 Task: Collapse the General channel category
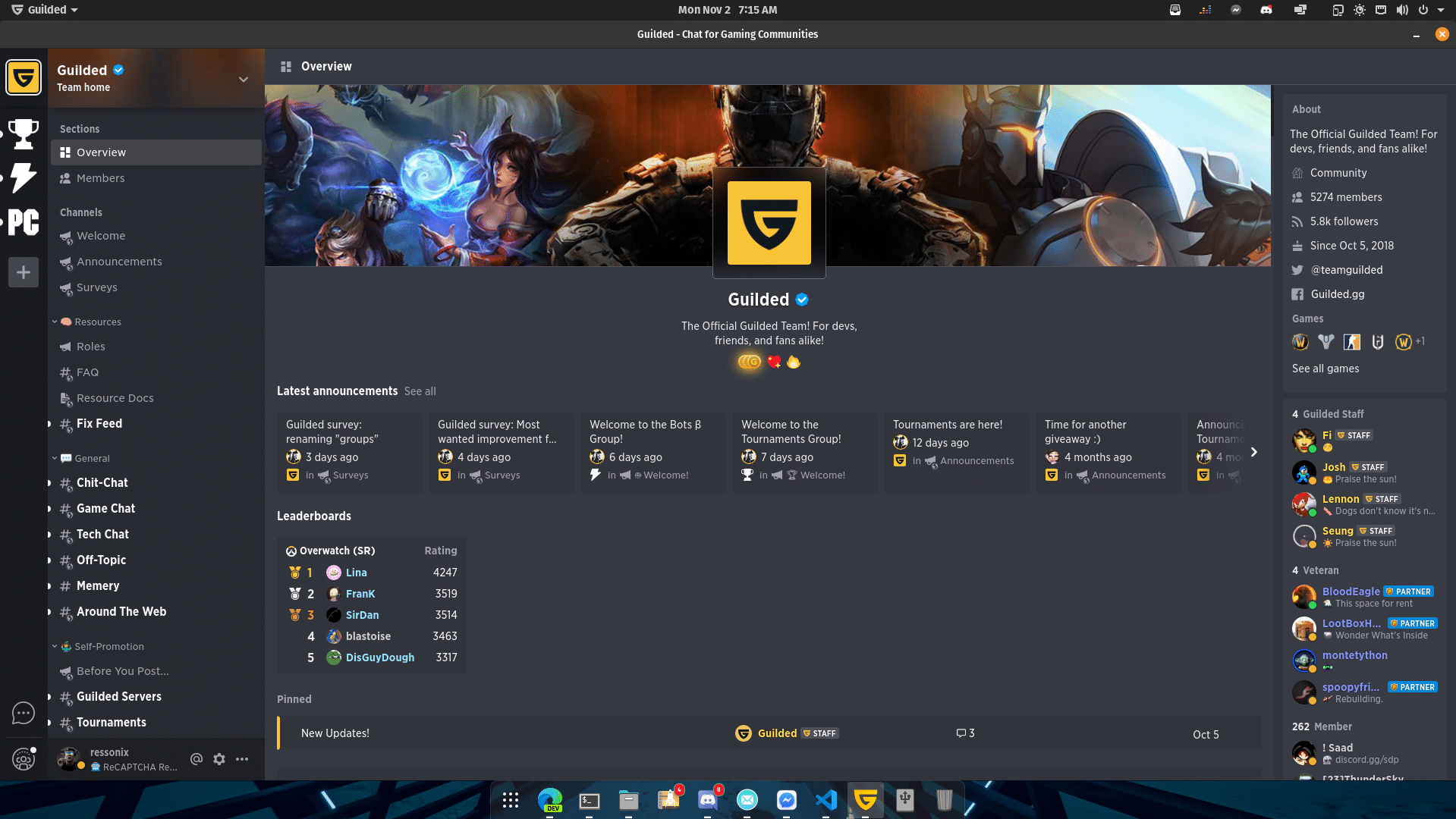(55, 458)
